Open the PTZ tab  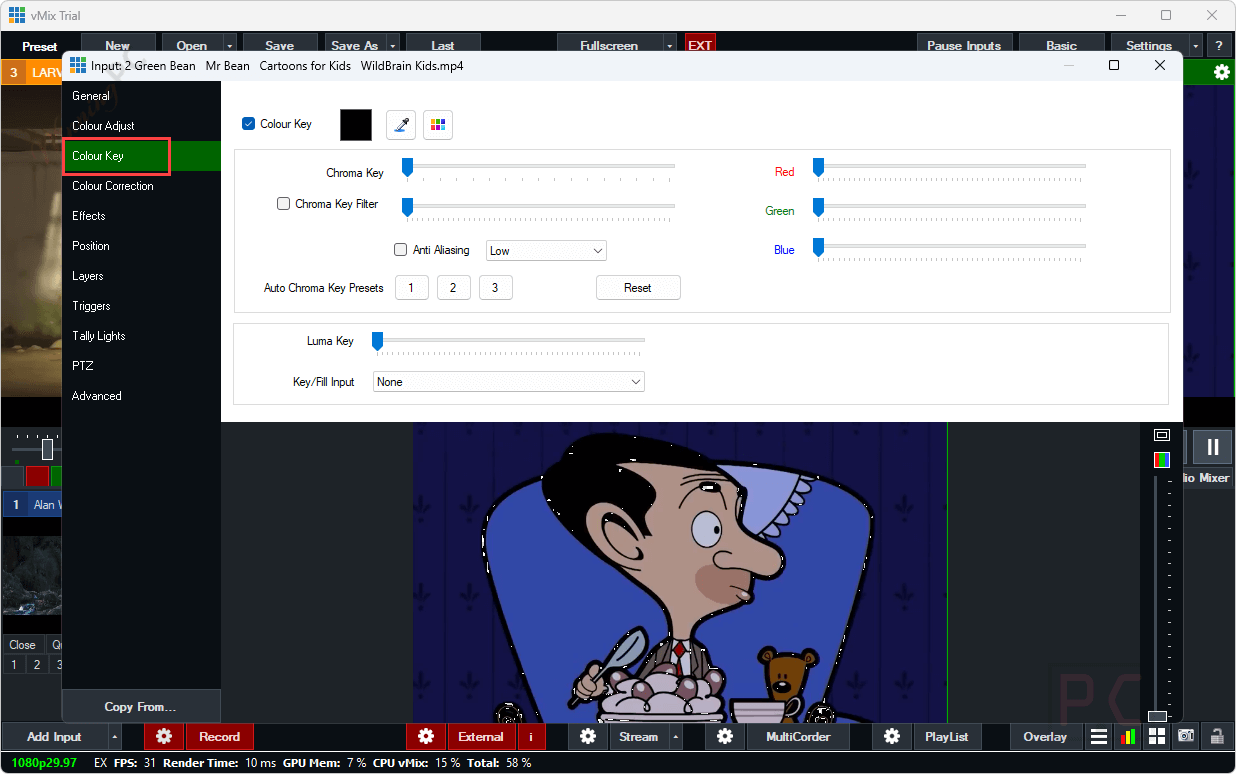click(x=141, y=366)
